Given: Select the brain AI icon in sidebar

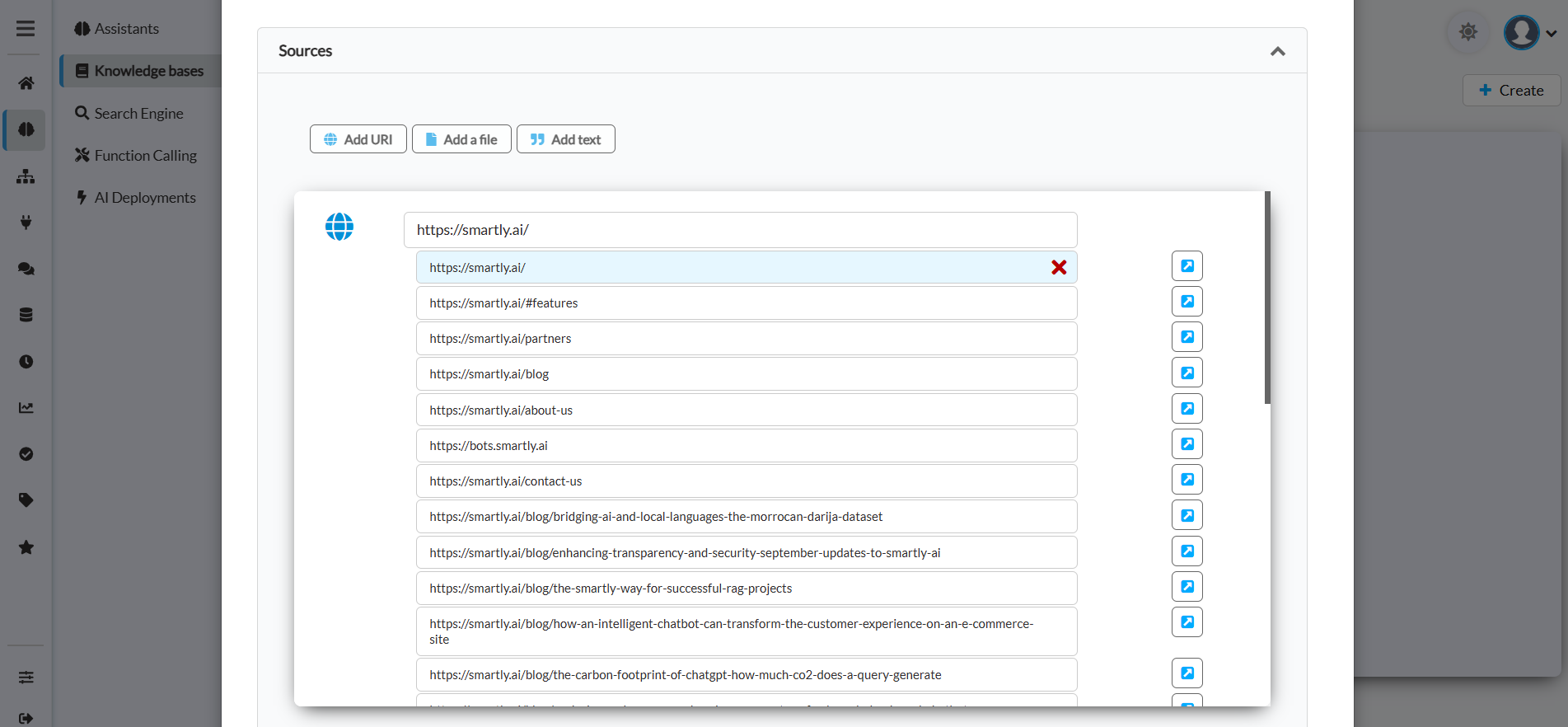Looking at the screenshot, I should pyautogui.click(x=26, y=129).
